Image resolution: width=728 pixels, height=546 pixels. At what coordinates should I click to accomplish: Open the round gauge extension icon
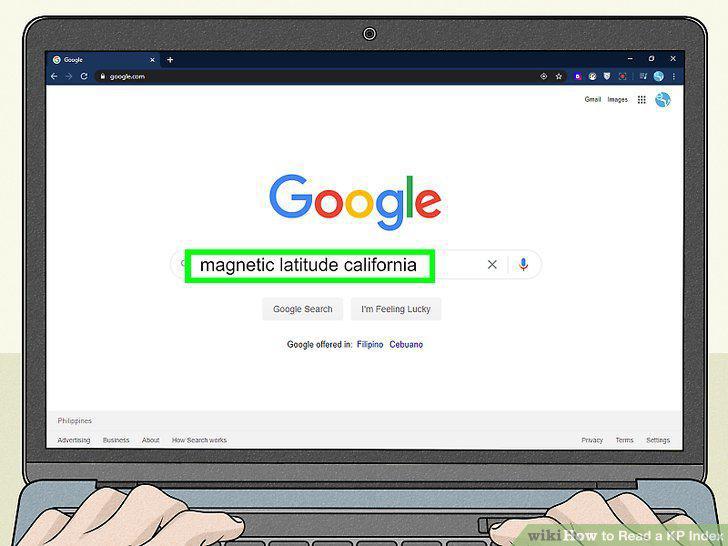click(592, 76)
